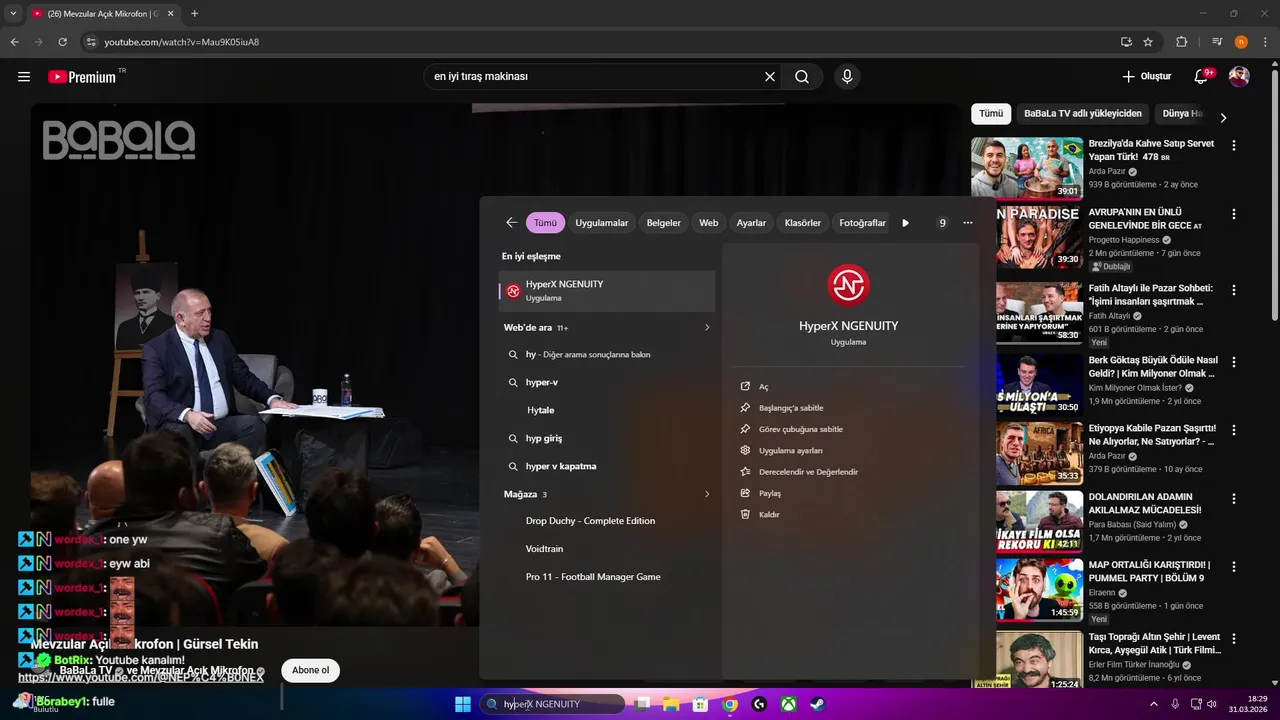Image resolution: width=1280 pixels, height=720 pixels.
Task: Open options for Fatih Altaylı video
Action: [x=1234, y=289]
